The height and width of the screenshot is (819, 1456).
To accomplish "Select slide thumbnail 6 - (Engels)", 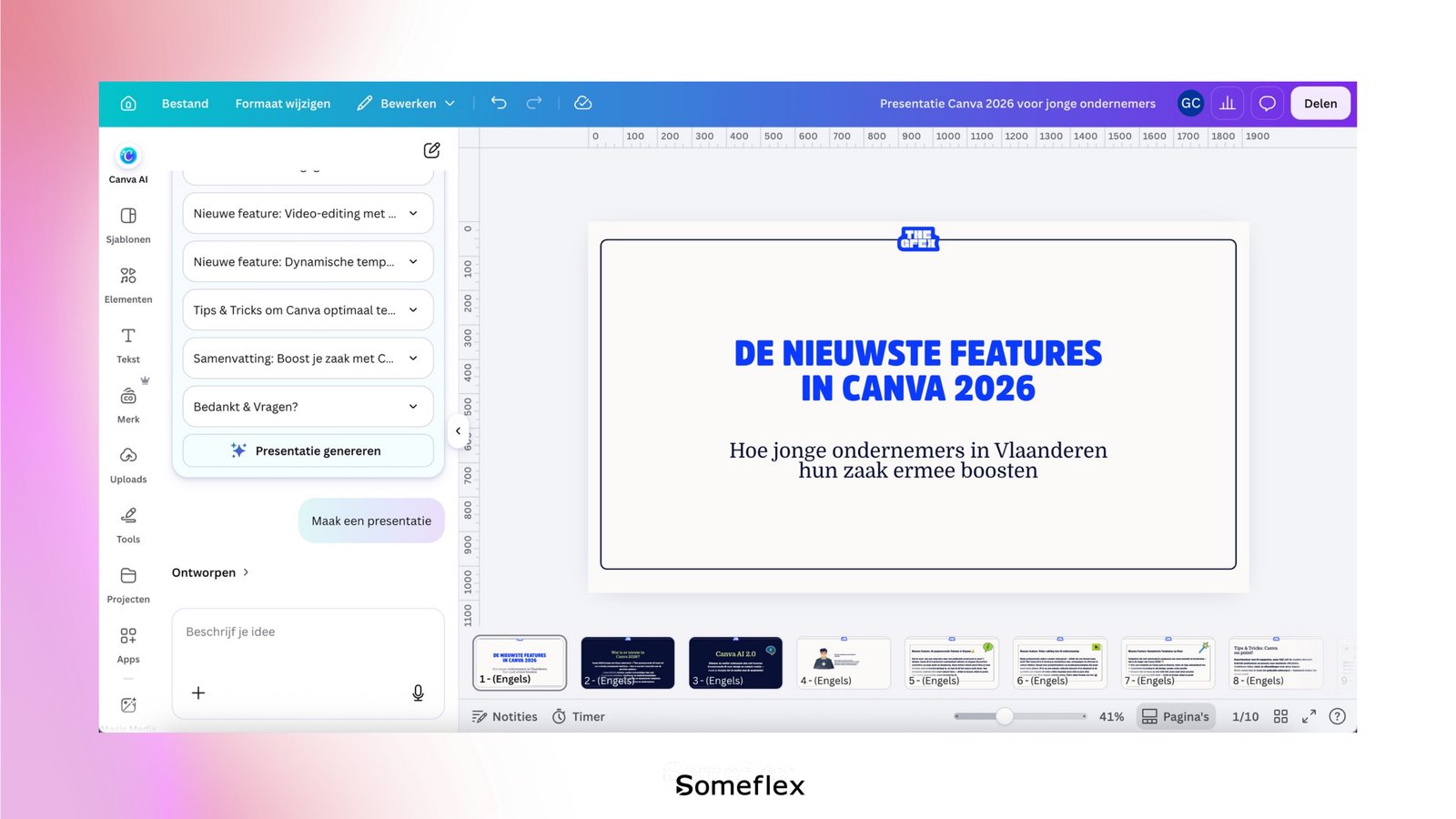I will (1060, 662).
